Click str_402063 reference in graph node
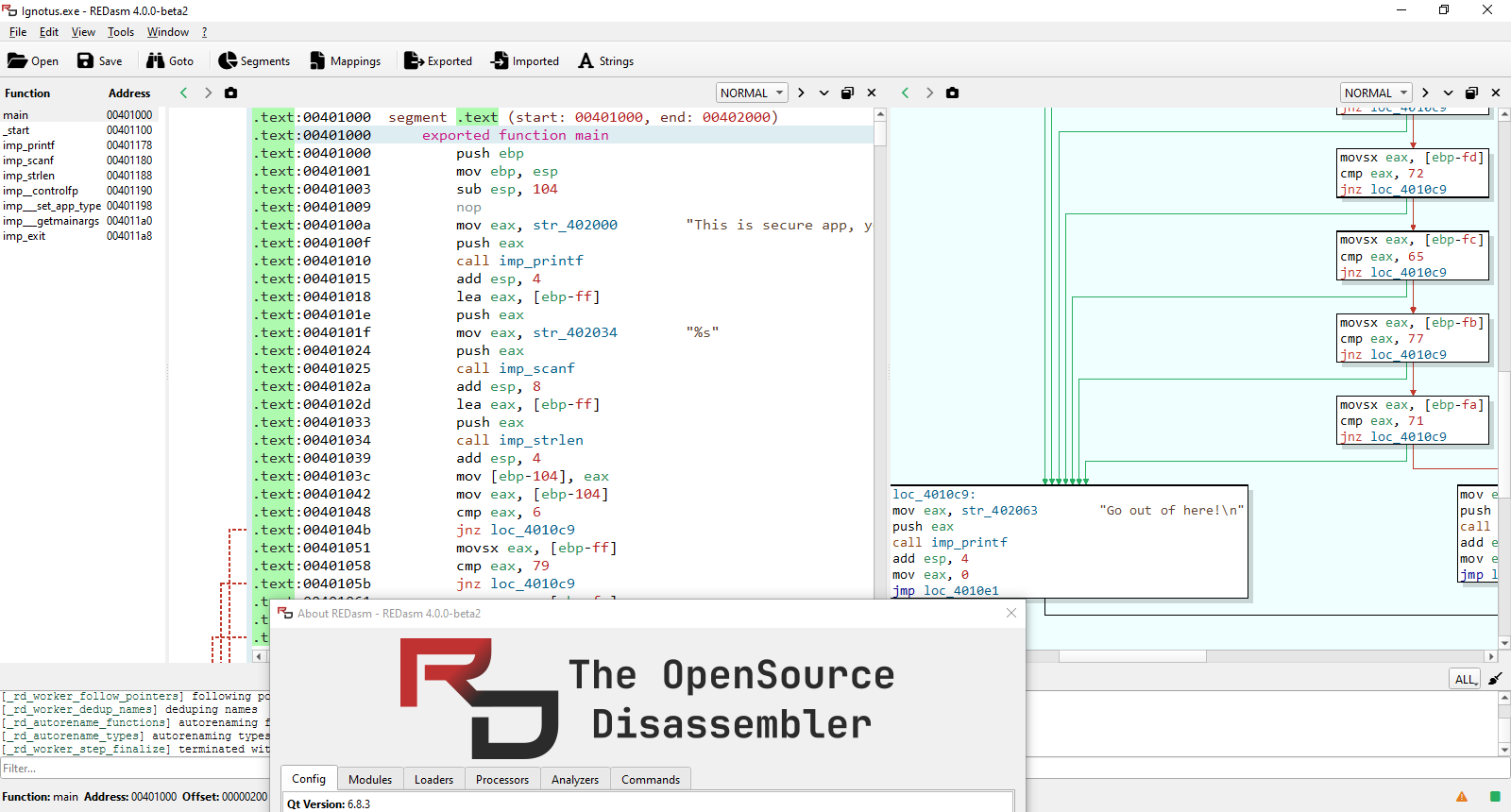 pyautogui.click(x=999, y=511)
